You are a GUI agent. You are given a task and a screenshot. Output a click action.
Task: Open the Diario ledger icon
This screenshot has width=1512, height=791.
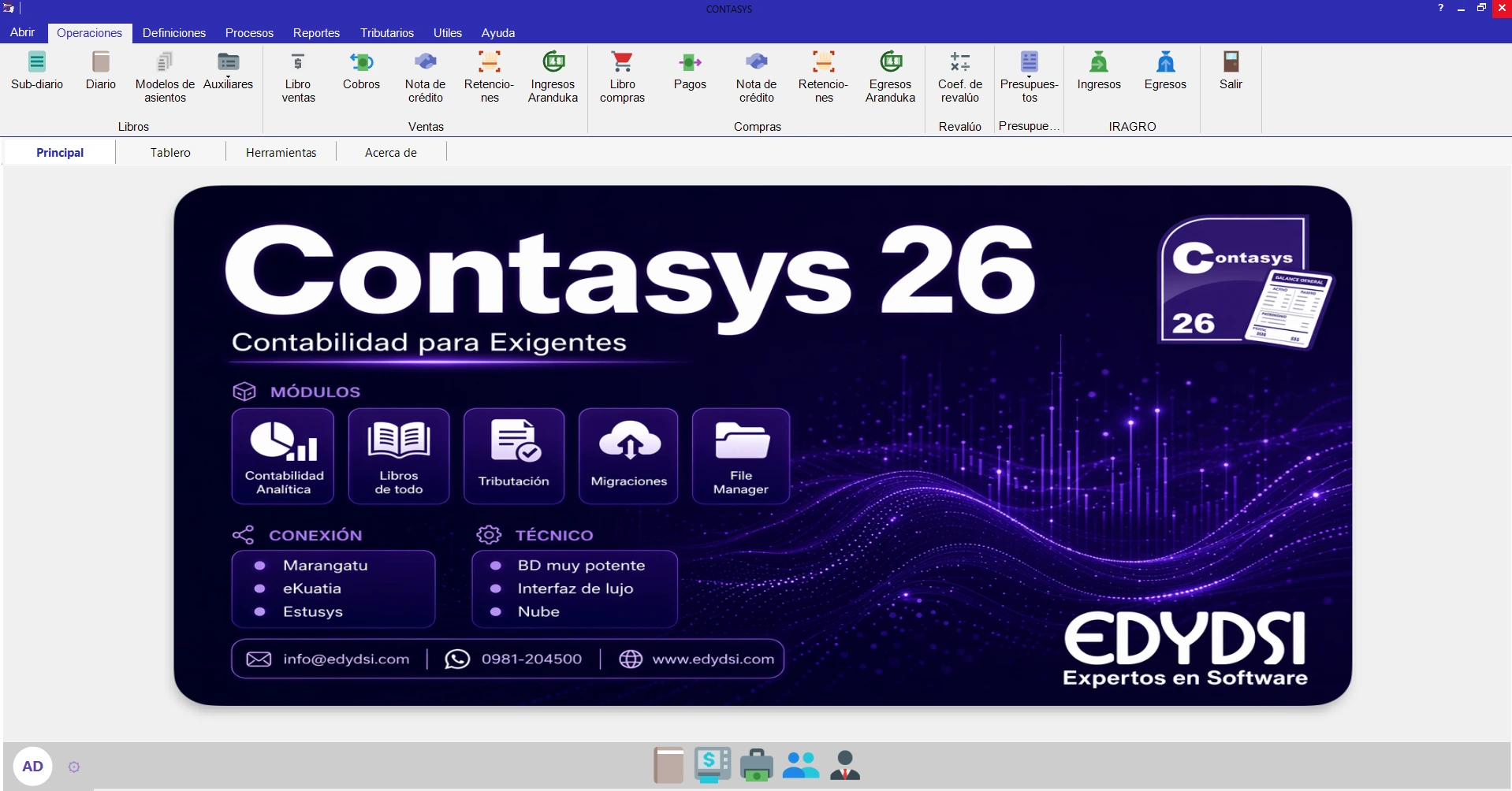(101, 71)
